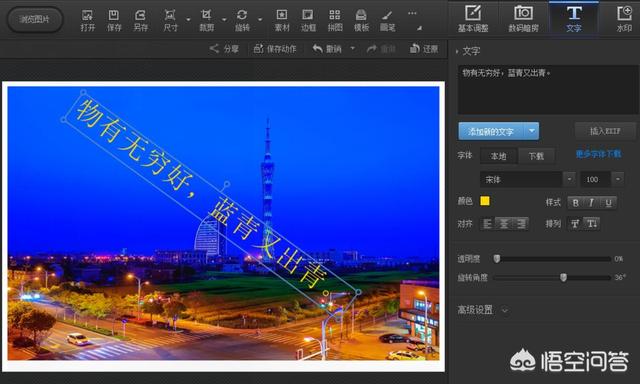Open the 素材 materials tool

[x=282, y=20]
